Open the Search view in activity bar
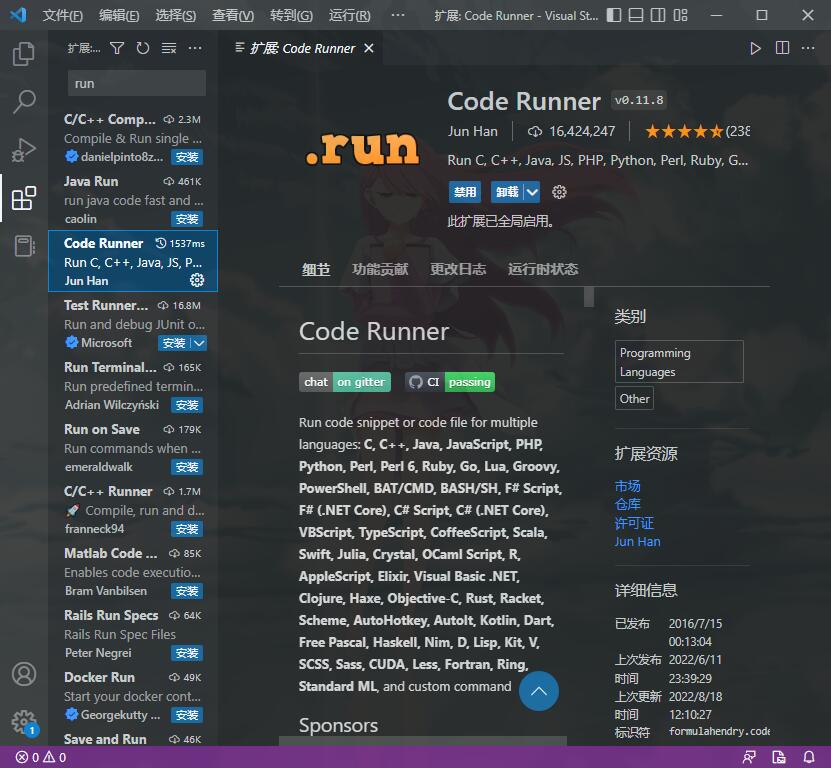This screenshot has width=831, height=768. [x=23, y=101]
